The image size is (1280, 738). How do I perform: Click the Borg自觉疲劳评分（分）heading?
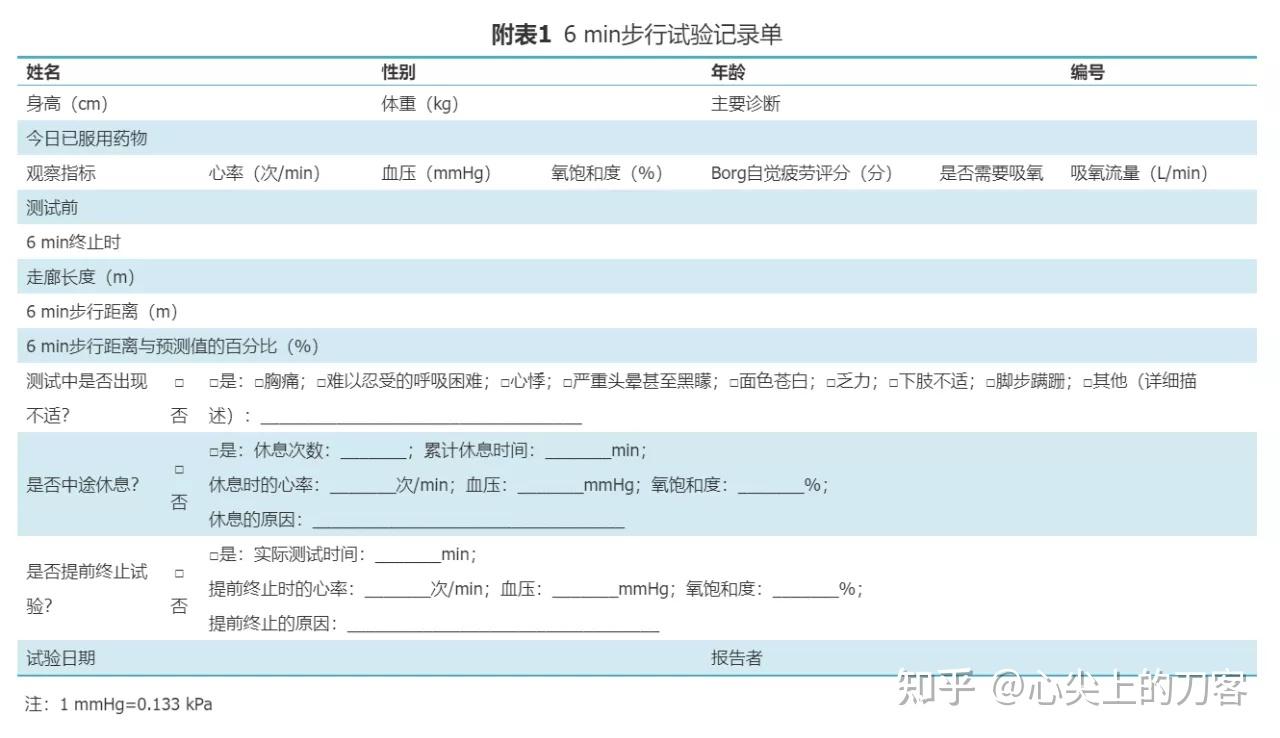pyautogui.click(x=802, y=173)
